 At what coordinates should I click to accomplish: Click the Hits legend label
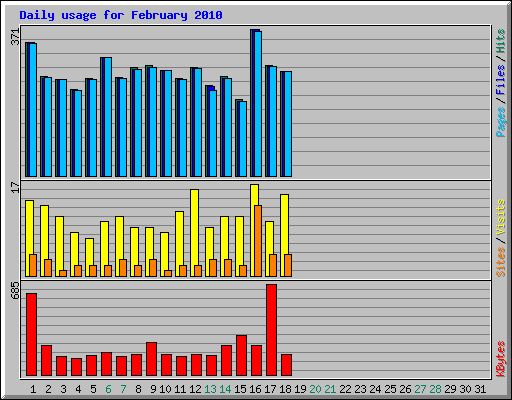tap(500, 41)
